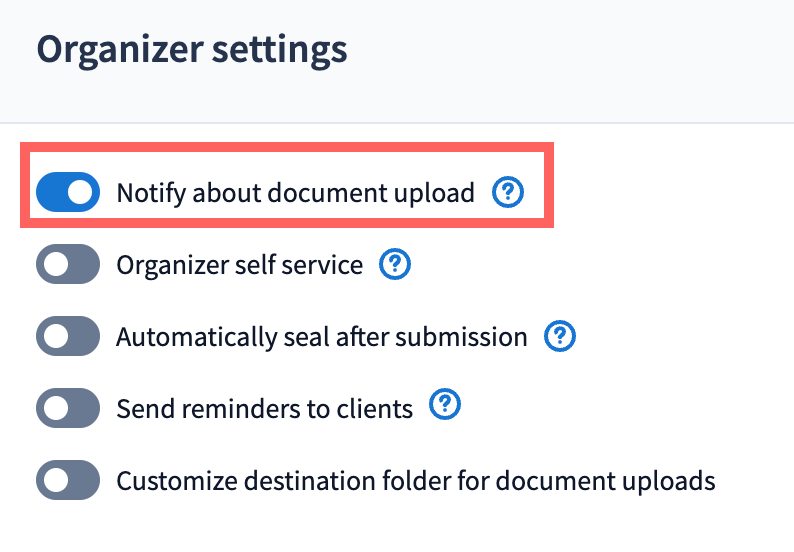Click white knob of Send reminders switch

click(54, 409)
